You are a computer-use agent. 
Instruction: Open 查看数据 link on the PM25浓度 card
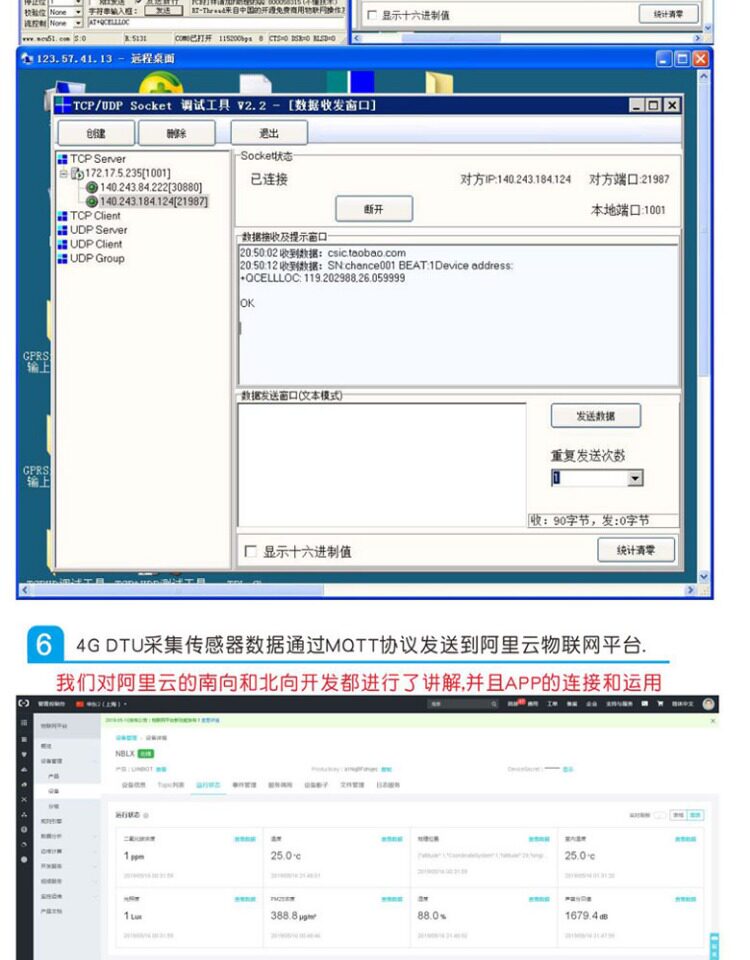(392, 899)
